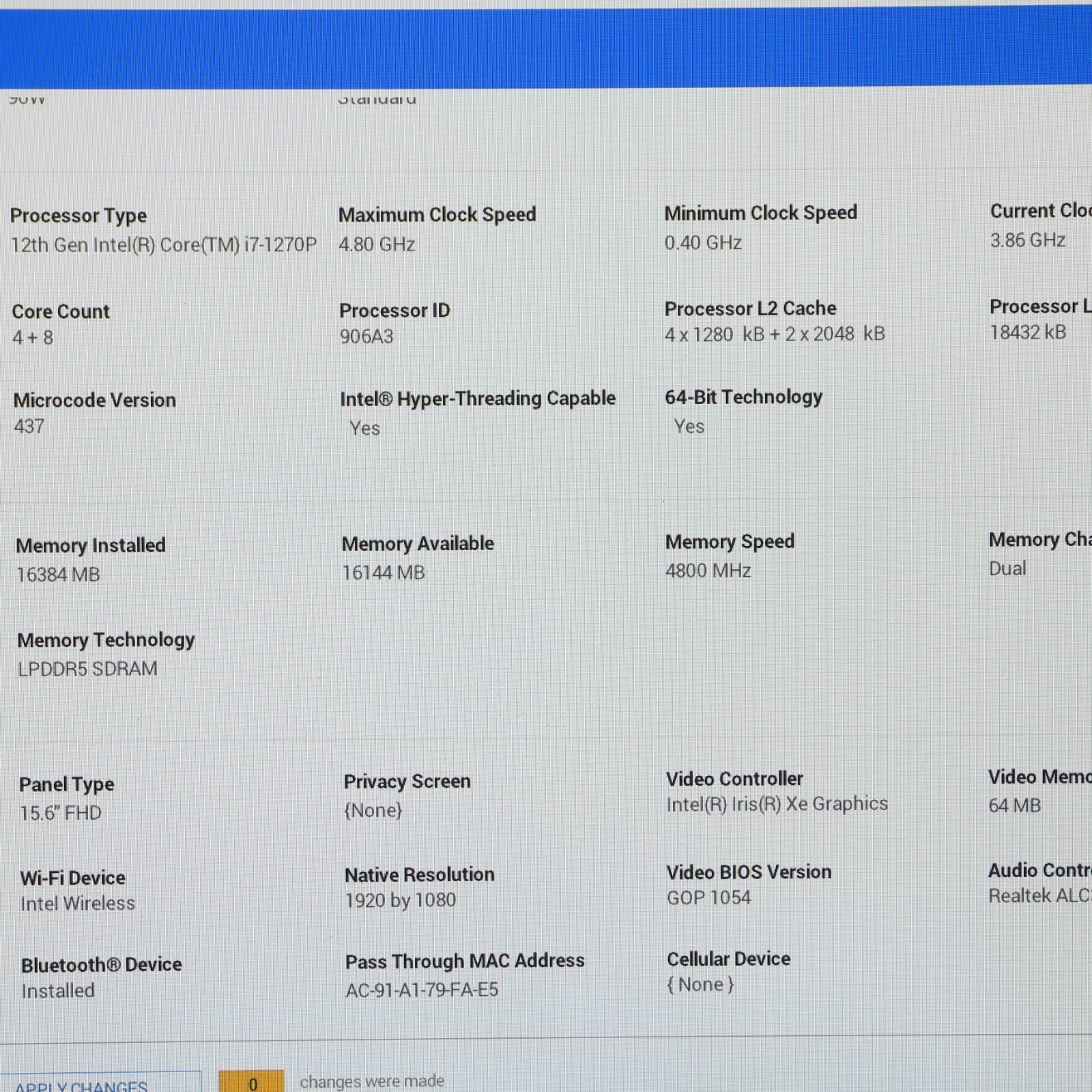Select 'Yes' under Hyper-Threading Capable

(365, 429)
